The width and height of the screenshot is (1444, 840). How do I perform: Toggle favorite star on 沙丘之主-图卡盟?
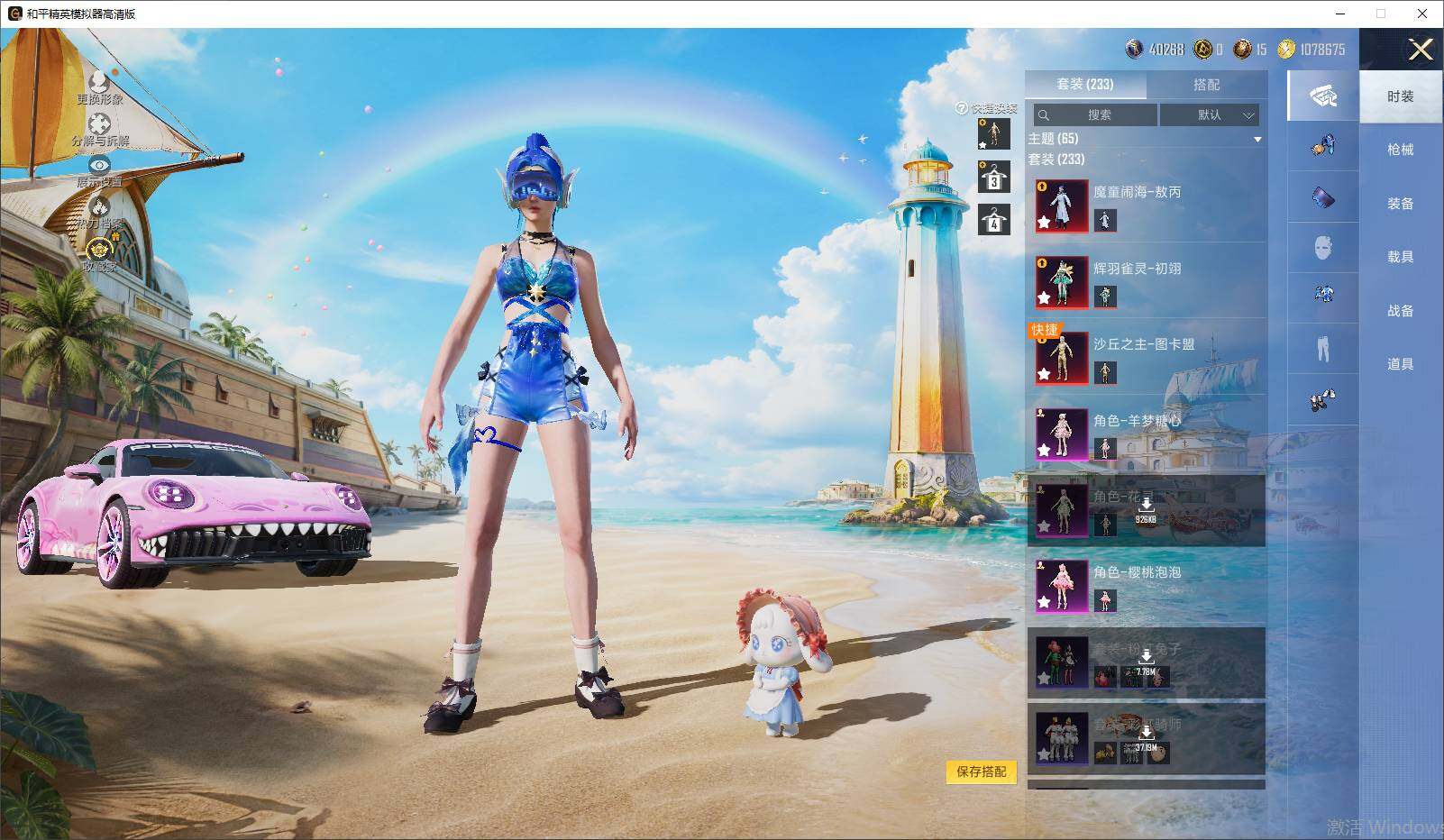(1044, 373)
